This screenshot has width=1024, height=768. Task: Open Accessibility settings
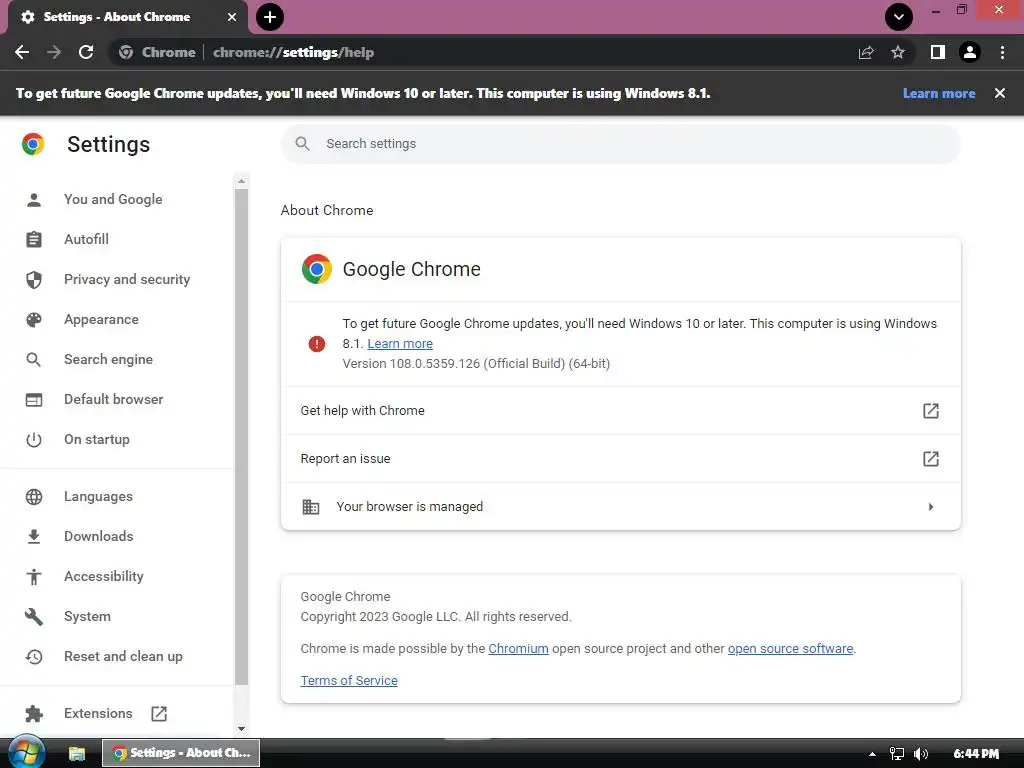point(104,576)
